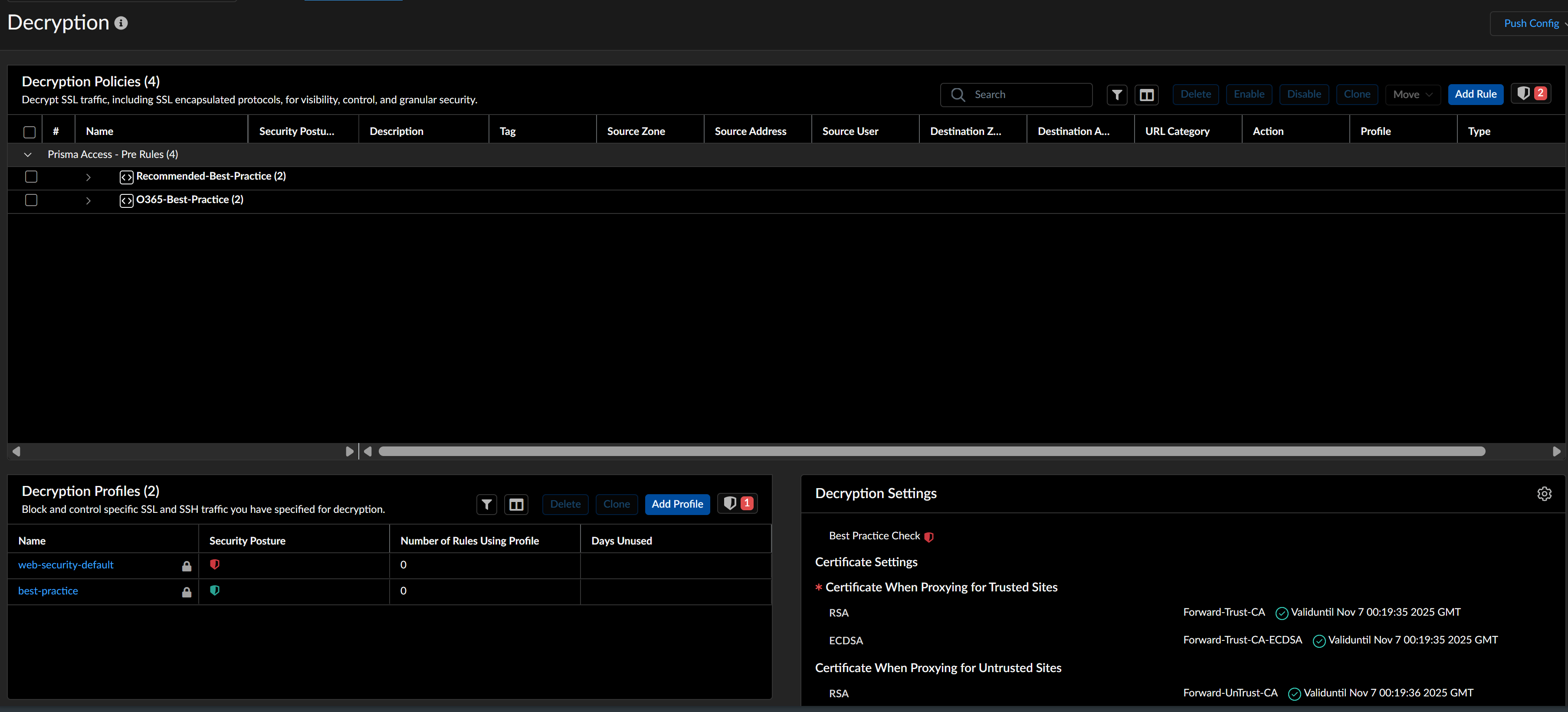
Task: Open the Decryption Policies filter icon
Action: pos(1117,94)
